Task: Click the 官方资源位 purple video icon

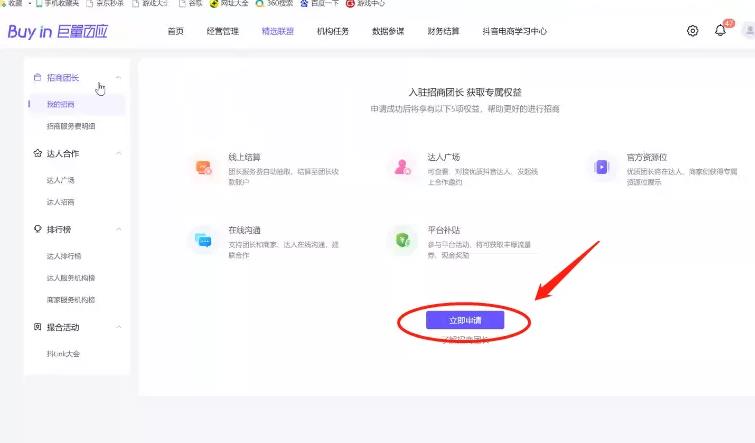Action: coord(601,167)
